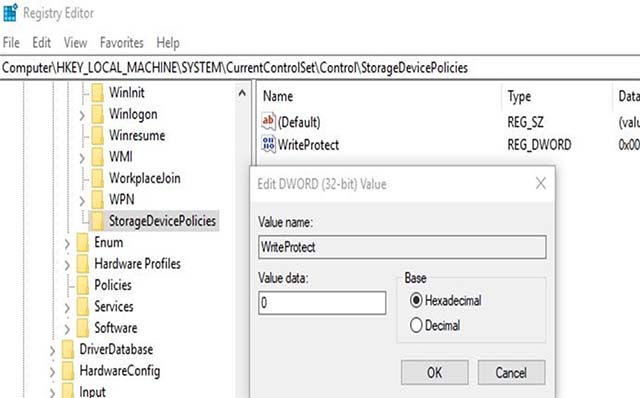Select the WriteProtect DWORD value icon
Viewport: 640px width, 398px height.
pos(269,145)
